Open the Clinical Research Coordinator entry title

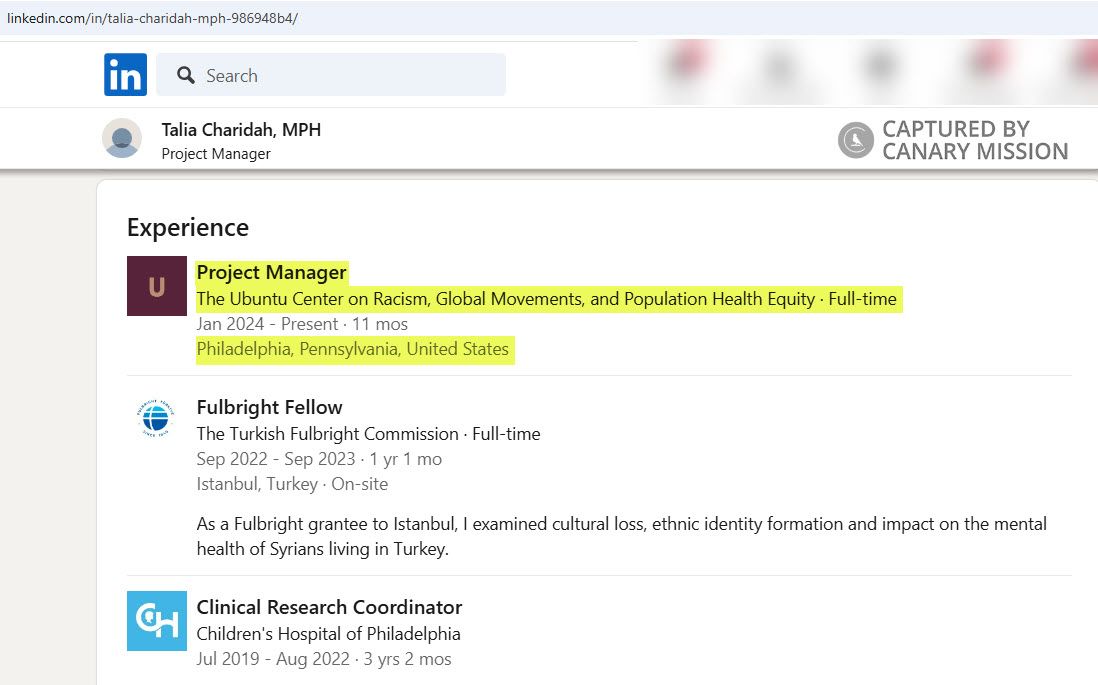pyautogui.click(x=329, y=607)
